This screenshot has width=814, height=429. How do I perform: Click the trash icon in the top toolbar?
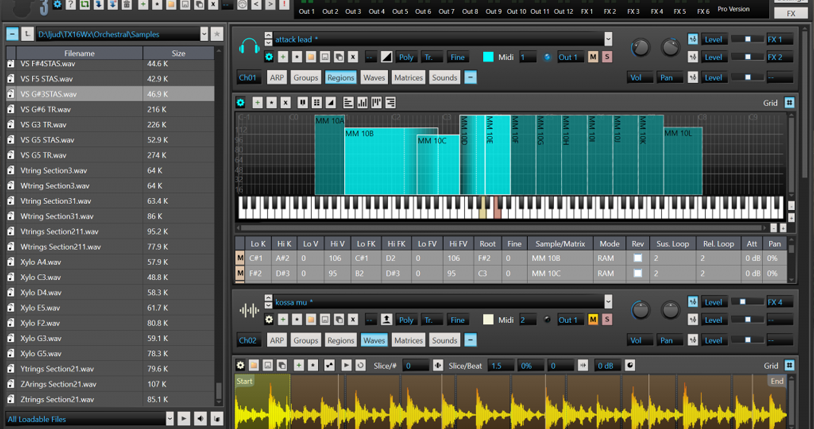coord(127,5)
